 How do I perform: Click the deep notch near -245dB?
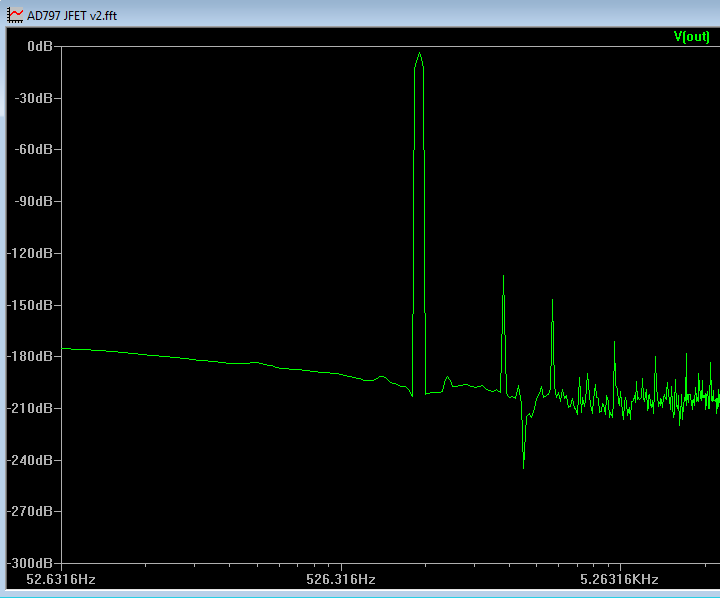(x=523, y=467)
